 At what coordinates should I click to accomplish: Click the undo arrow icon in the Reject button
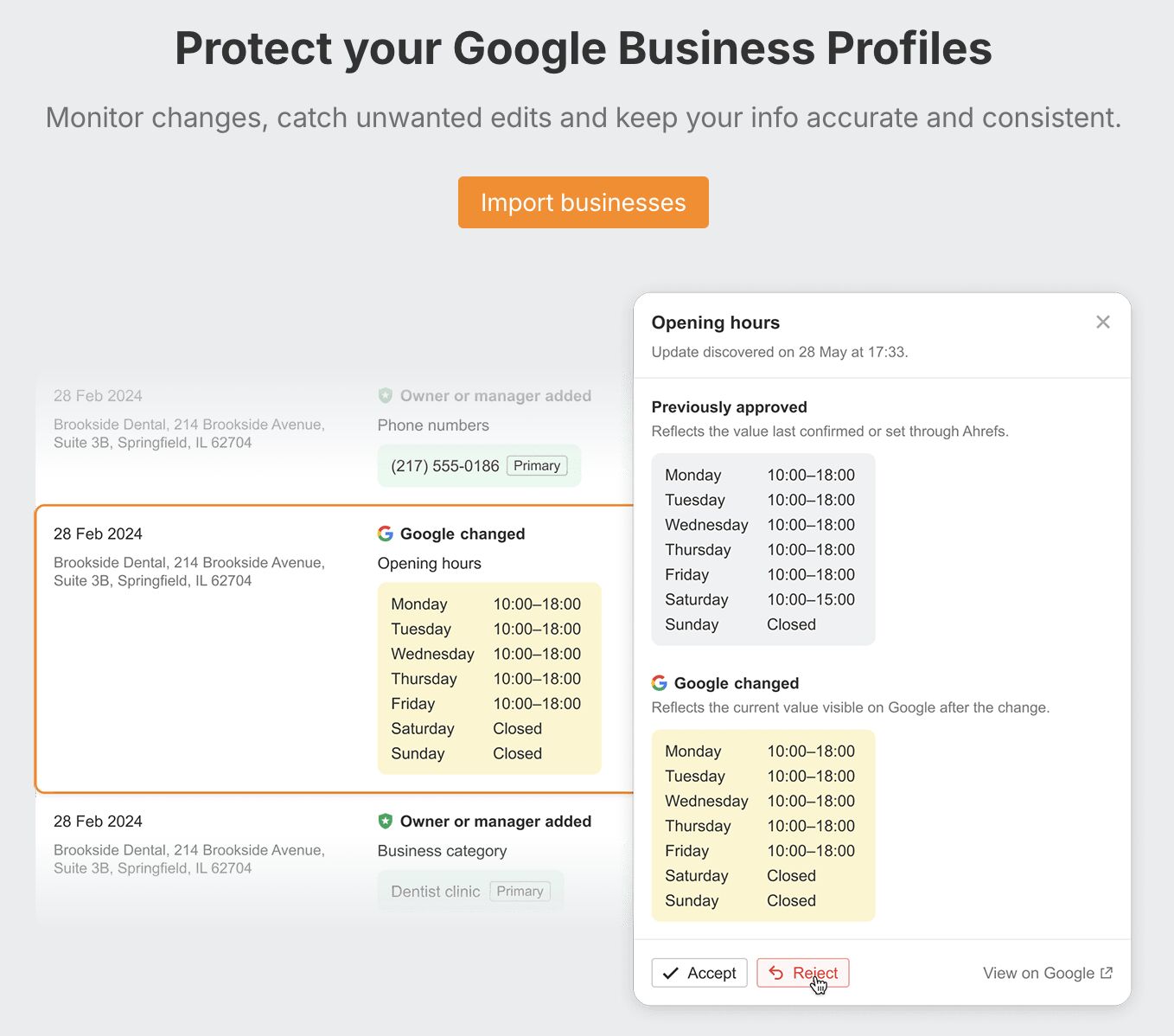tap(775, 973)
